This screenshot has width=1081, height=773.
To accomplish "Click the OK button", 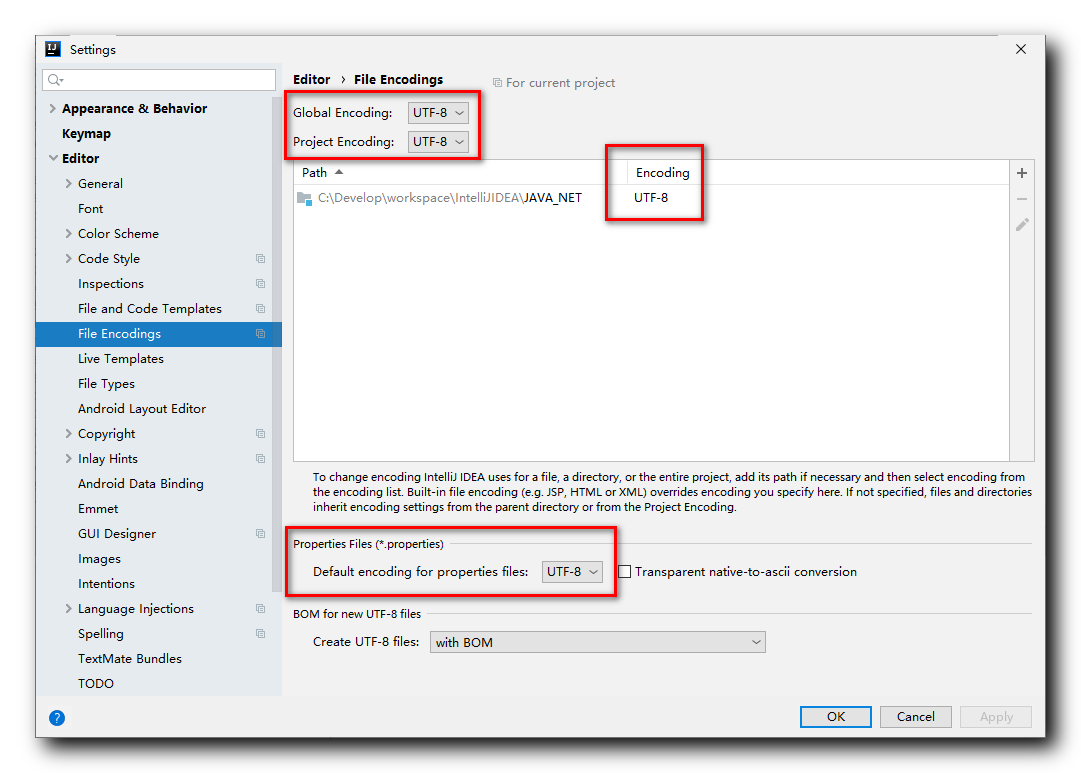I will [x=836, y=716].
